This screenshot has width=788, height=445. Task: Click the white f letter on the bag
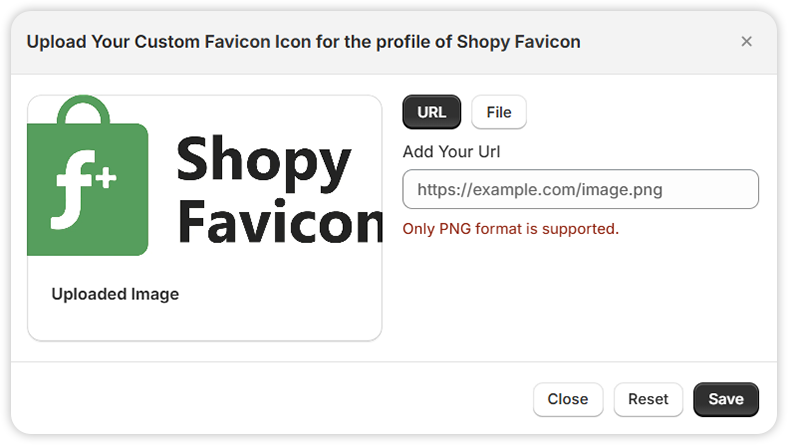[72, 190]
